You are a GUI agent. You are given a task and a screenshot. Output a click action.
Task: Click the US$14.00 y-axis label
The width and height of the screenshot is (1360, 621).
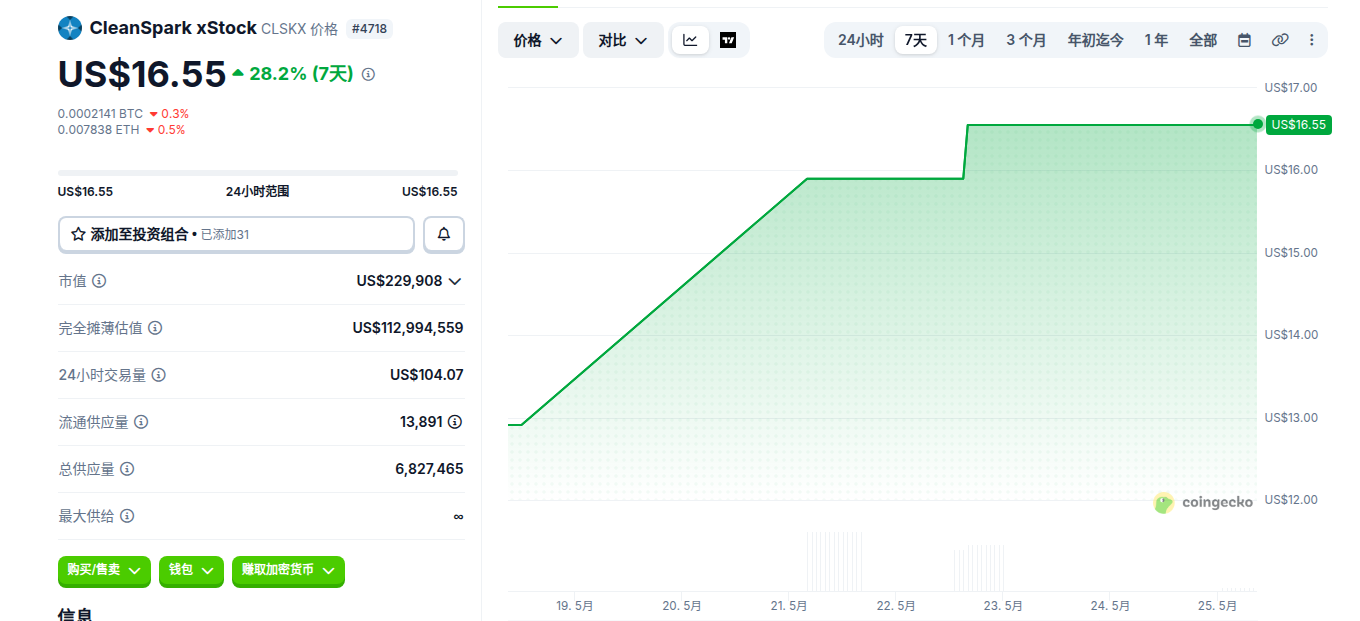(1291, 335)
